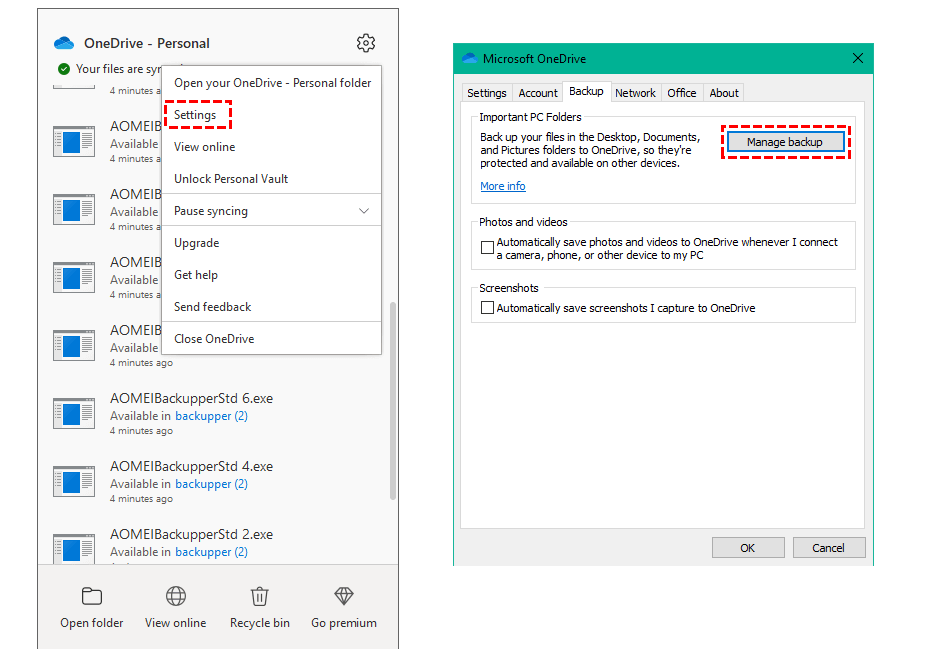Click the cloud icon in the Microsoft OneDrive title bar
933x662 pixels.
(469, 58)
